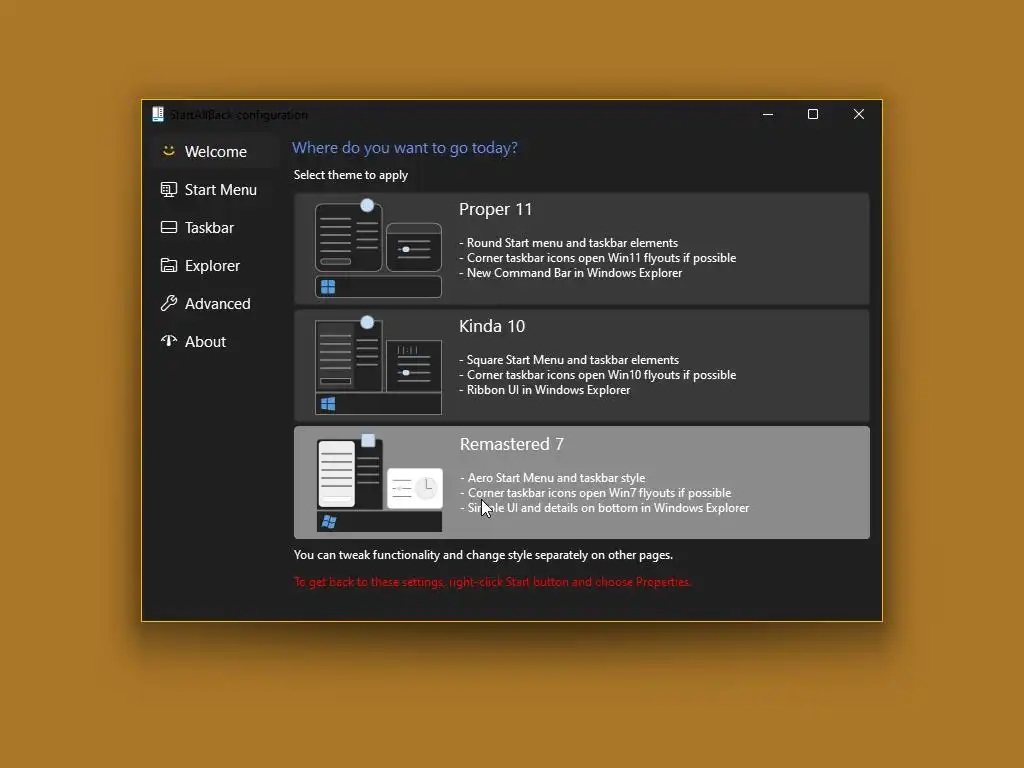Apply the Remastered 7 theme

click(581, 483)
